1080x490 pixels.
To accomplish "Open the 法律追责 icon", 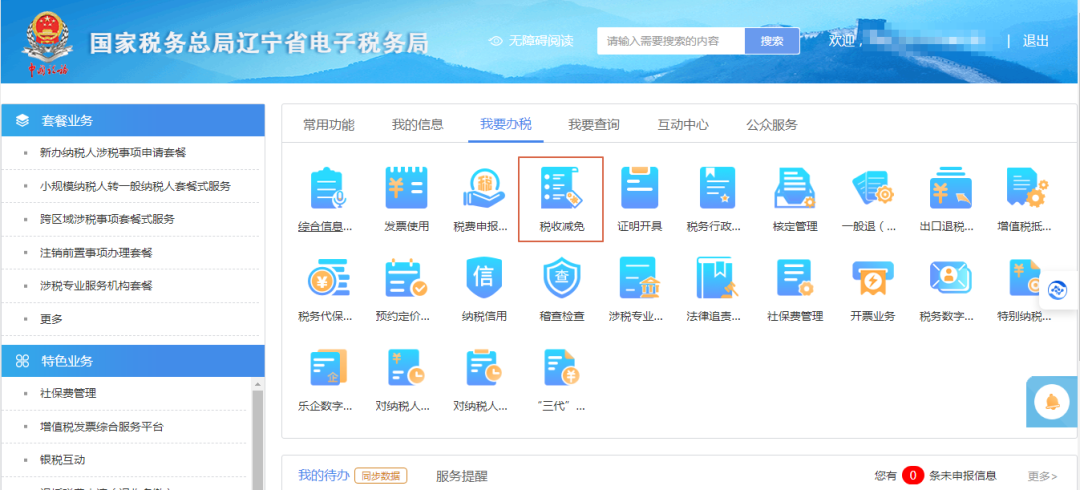I will (718, 278).
